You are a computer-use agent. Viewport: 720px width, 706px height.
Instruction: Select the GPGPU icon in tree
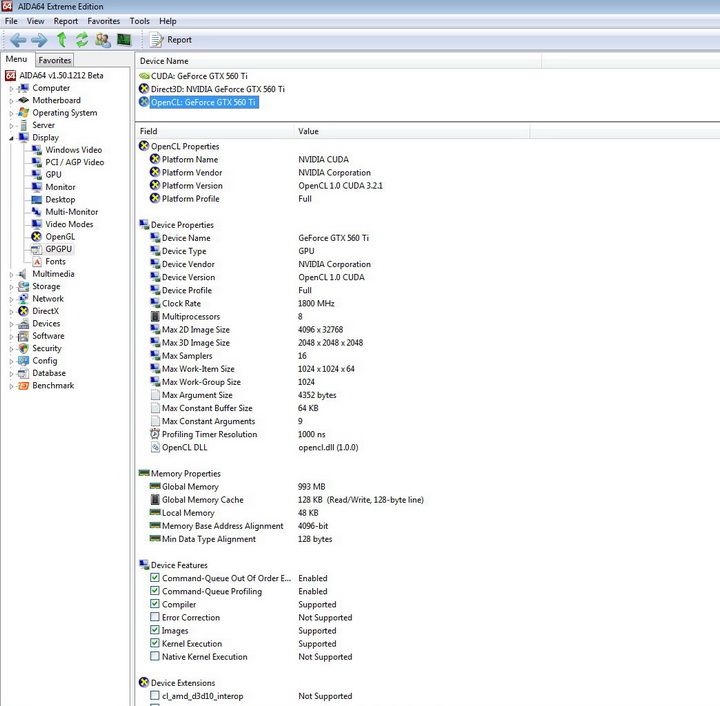pos(37,249)
